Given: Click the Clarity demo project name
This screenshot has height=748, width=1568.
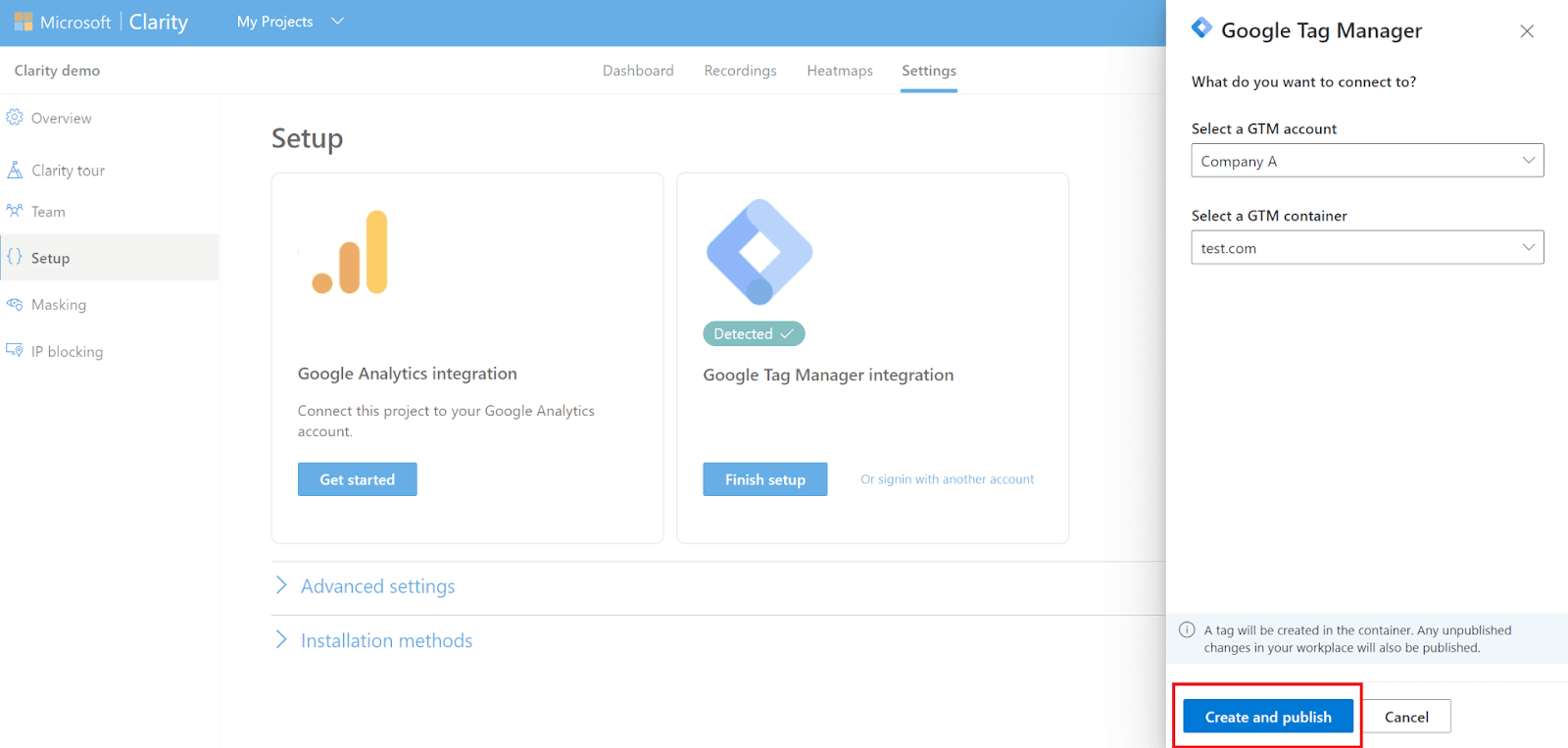Looking at the screenshot, I should 57,71.
